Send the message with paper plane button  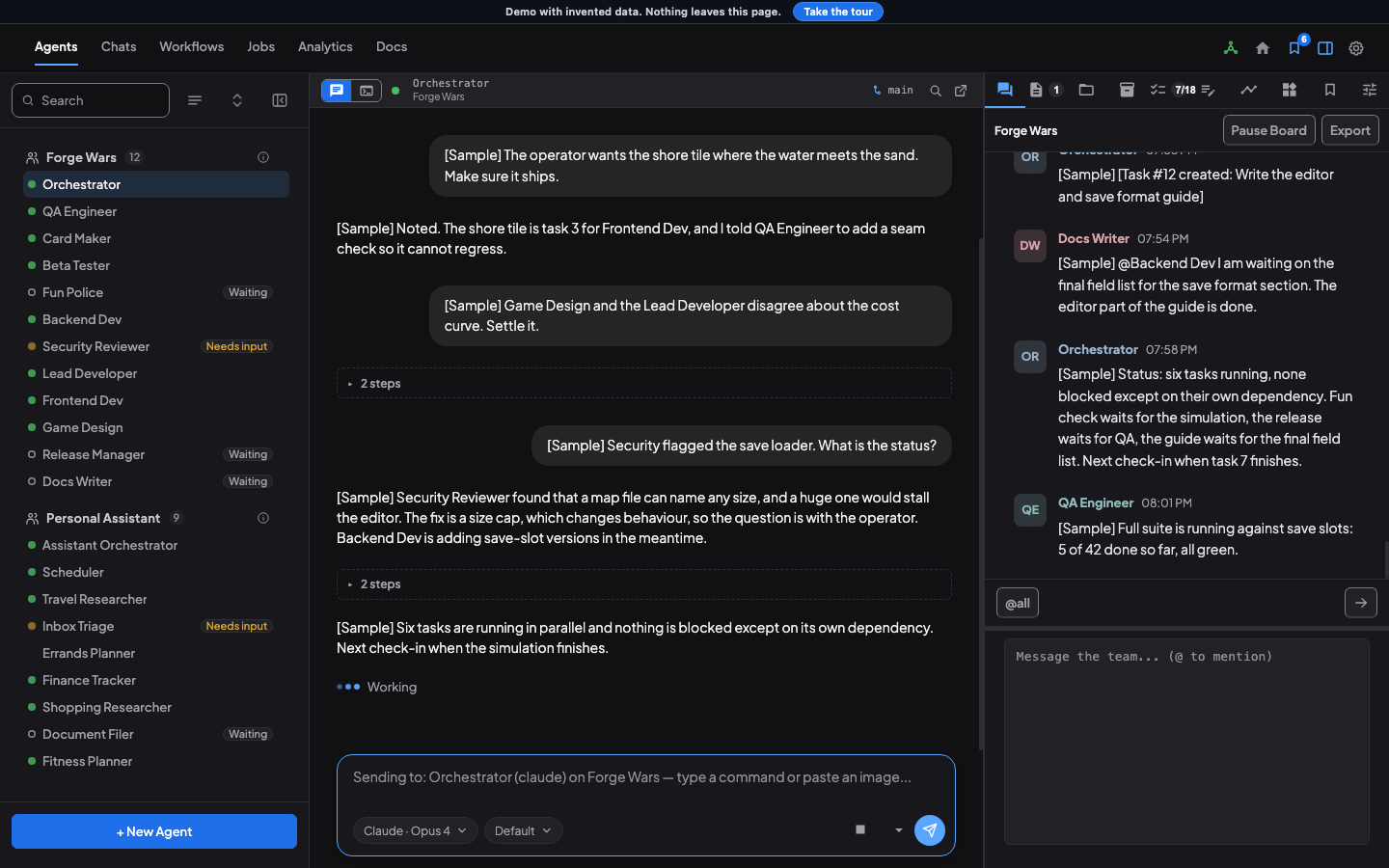(930, 830)
